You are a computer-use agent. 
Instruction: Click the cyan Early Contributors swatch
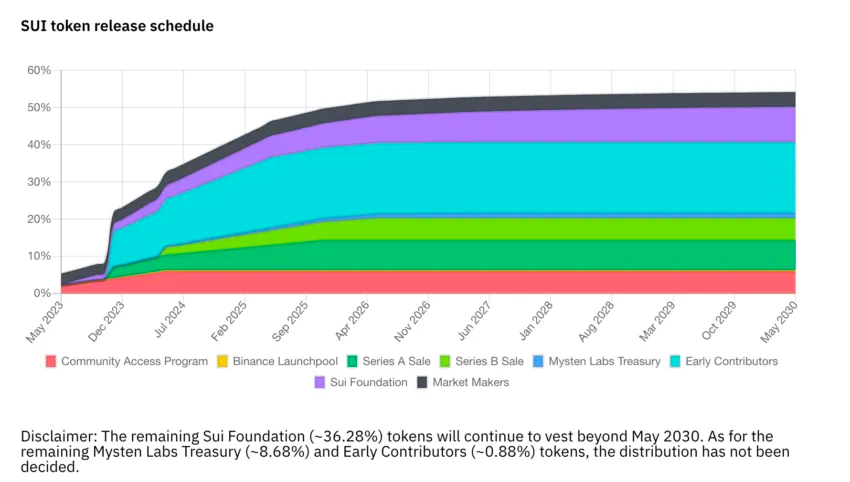point(675,362)
